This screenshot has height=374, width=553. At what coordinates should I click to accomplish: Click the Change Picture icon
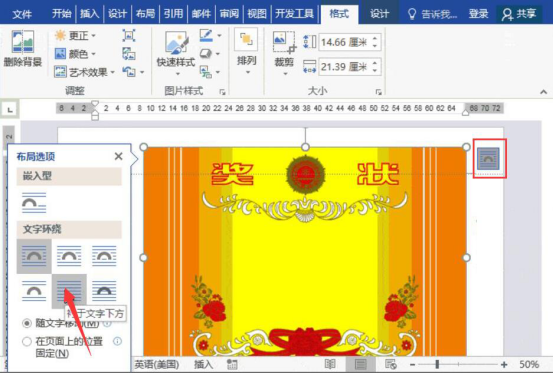point(128,54)
